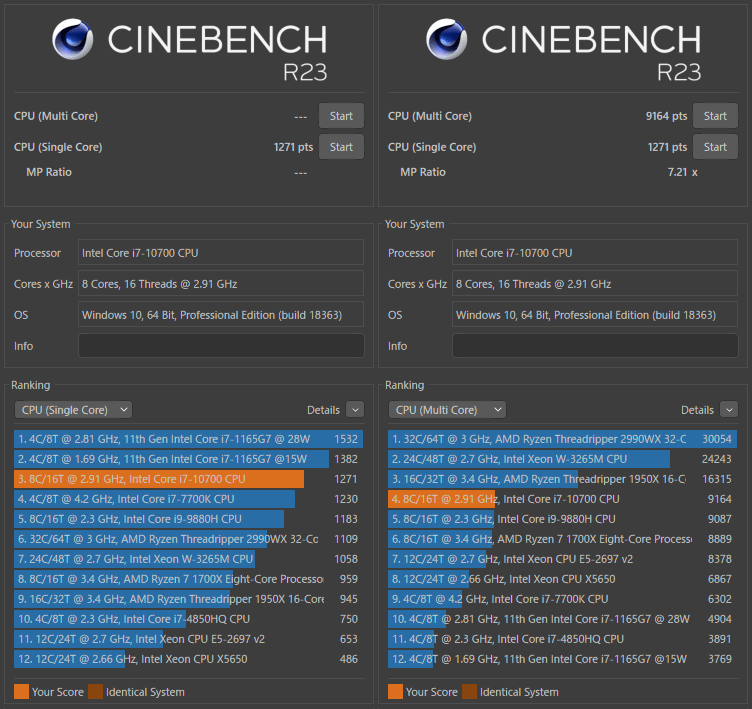Start Single Core test in right panel
The image size is (752, 709).
pyautogui.click(x=715, y=147)
